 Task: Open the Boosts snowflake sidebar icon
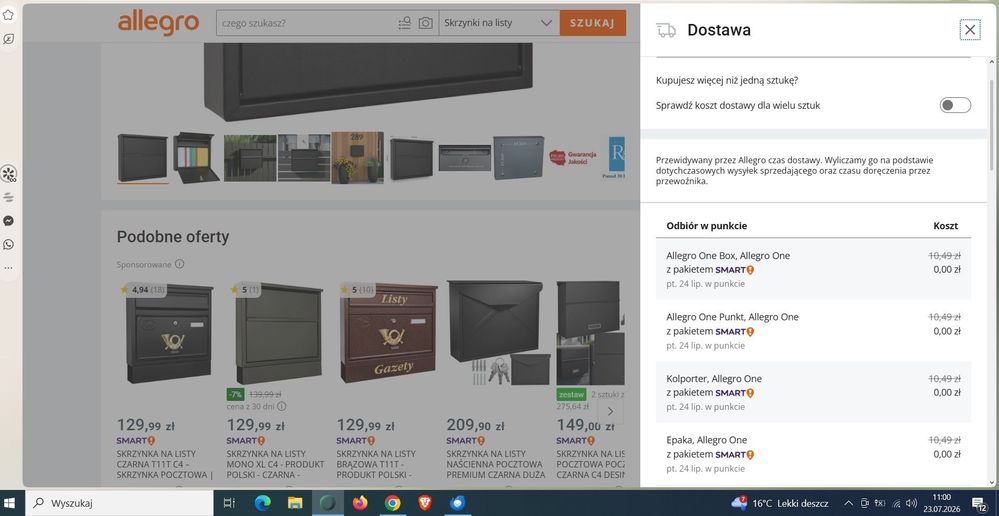[8, 173]
